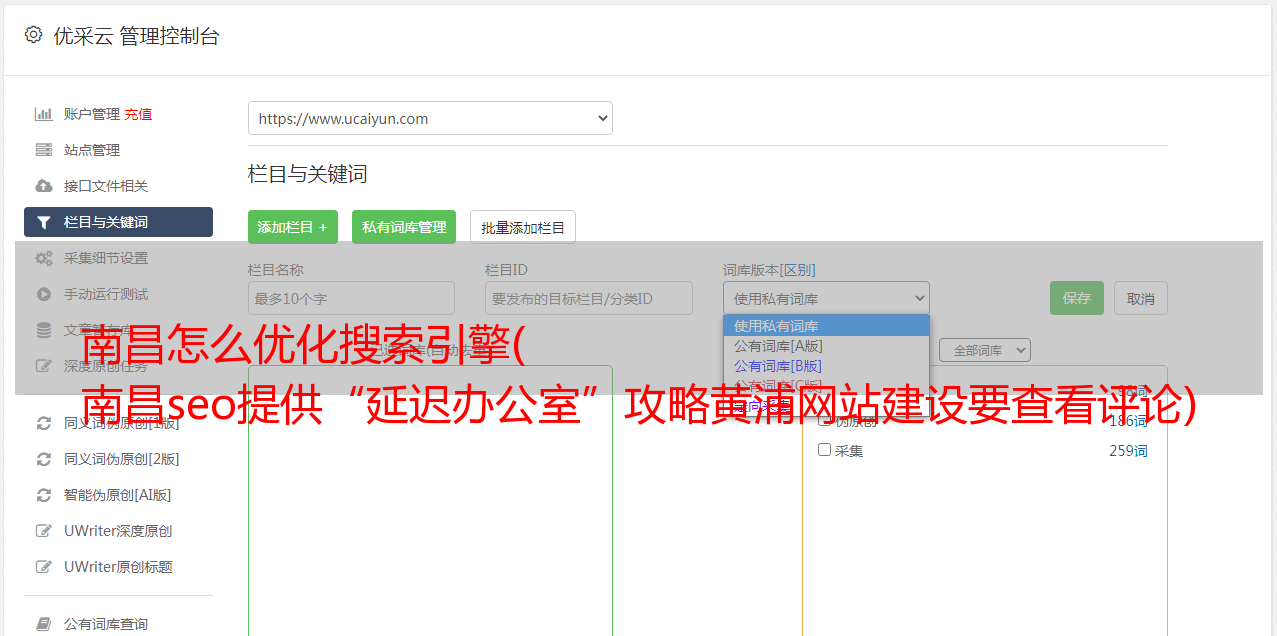Focus the 栏目ID input field
The height and width of the screenshot is (636, 1277).
(589, 298)
